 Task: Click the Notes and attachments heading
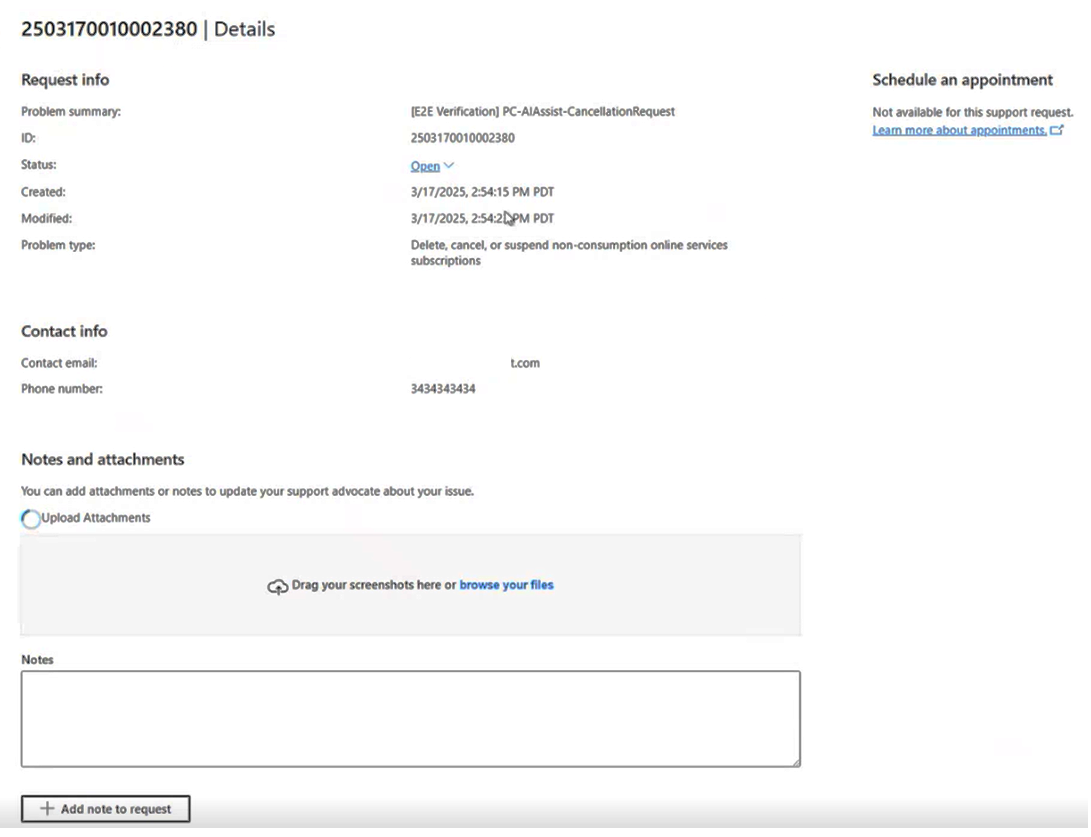click(102, 460)
